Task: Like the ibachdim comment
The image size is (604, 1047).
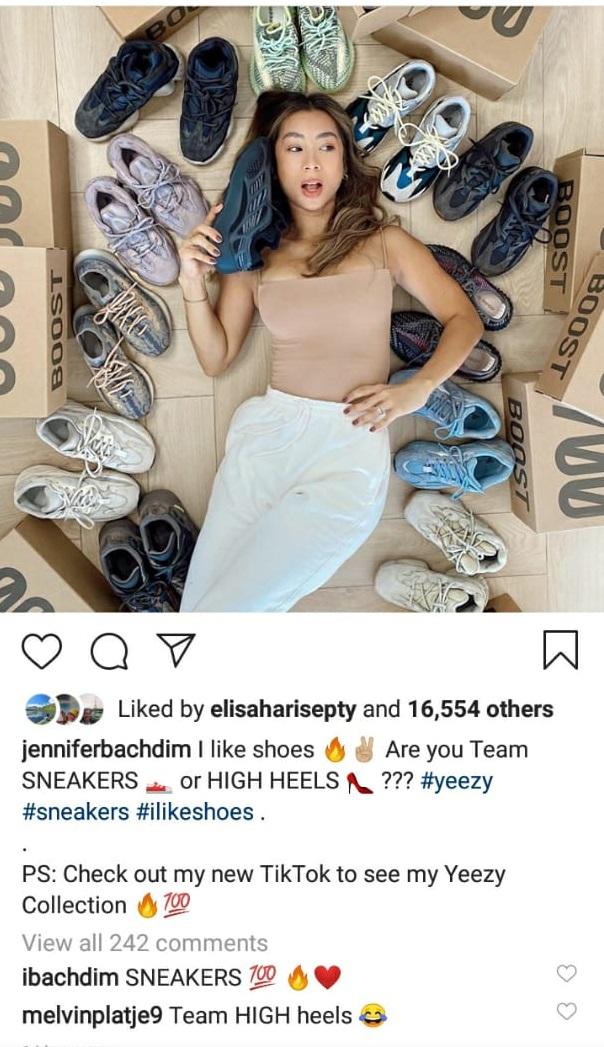Action: tap(566, 974)
